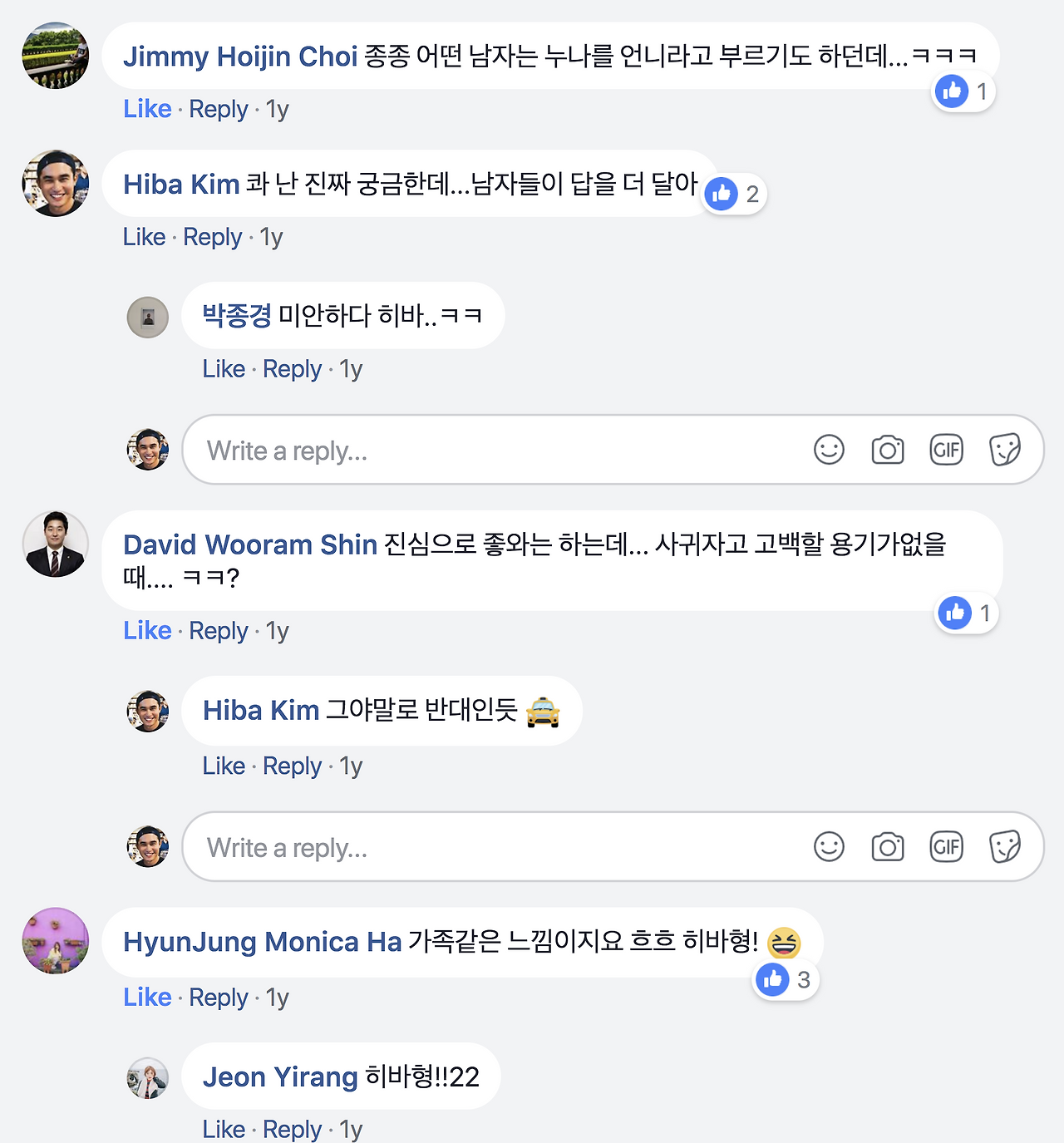Reply to Jeon Yirang's comment
The width and height of the screenshot is (1064, 1143).
tap(292, 1129)
